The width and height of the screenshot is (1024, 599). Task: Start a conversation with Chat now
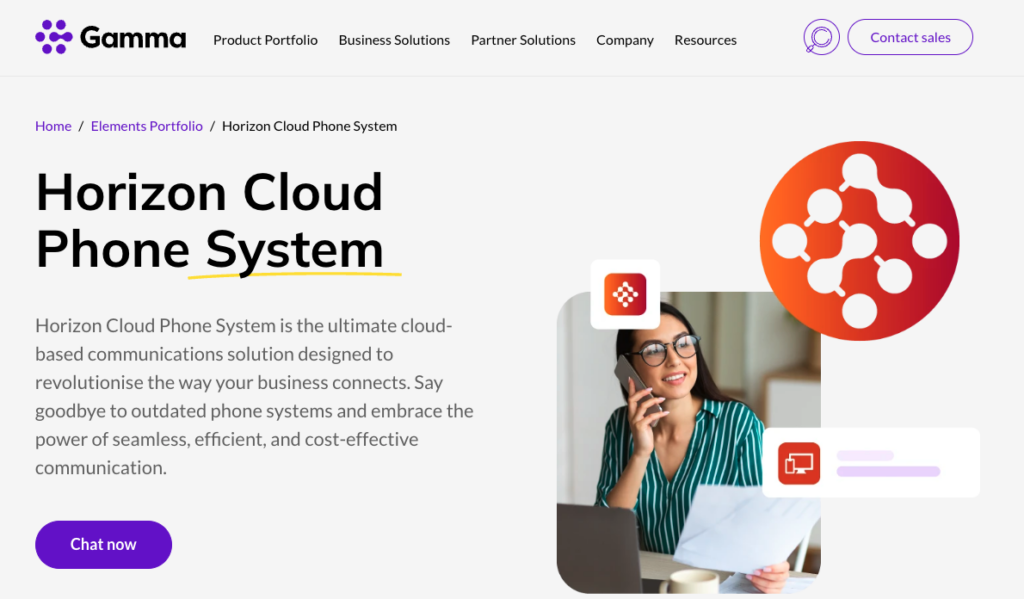coord(103,544)
